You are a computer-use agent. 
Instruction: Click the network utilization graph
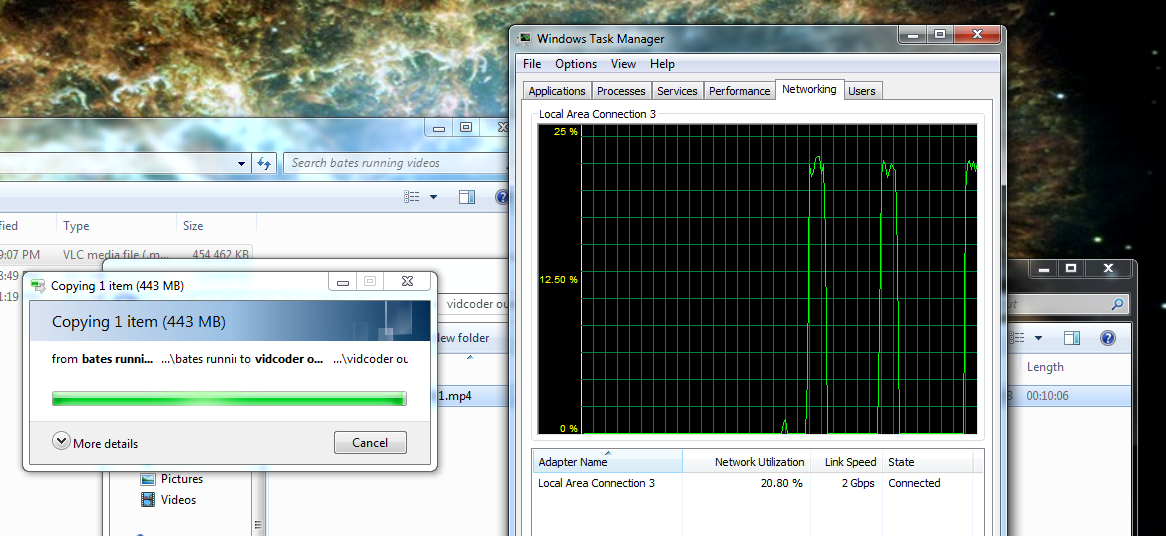(757, 279)
